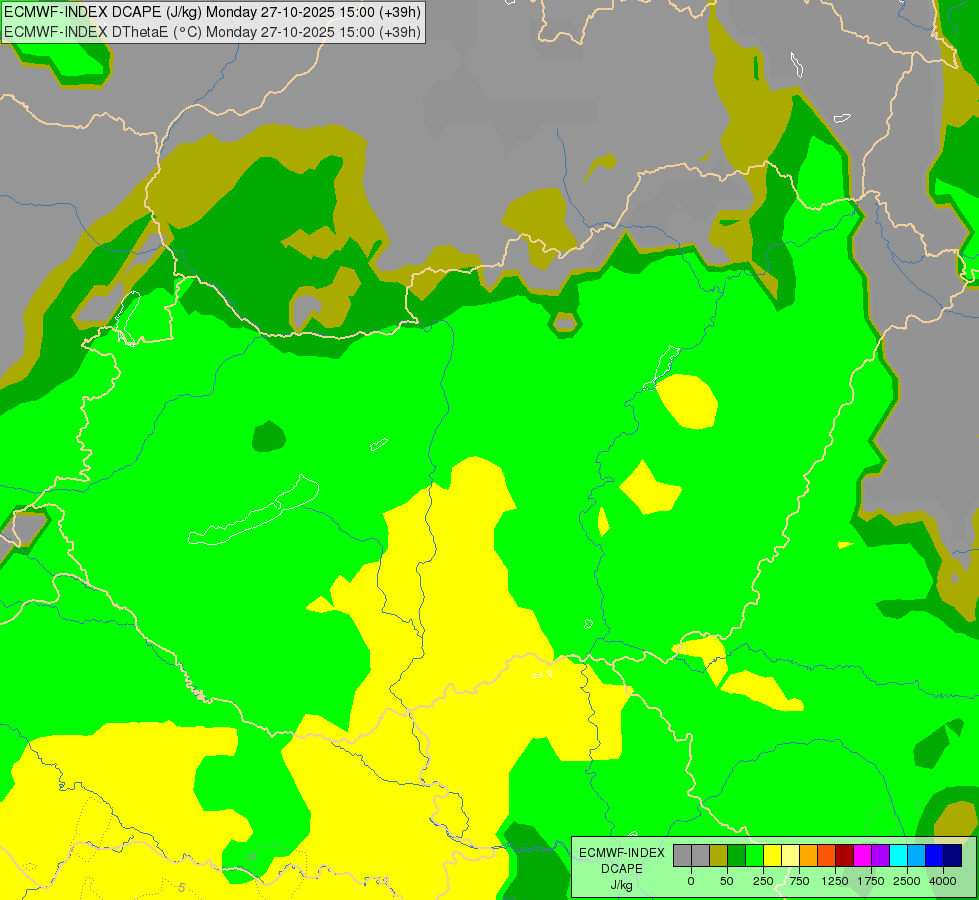Choose the orange legend swatch

809,855
